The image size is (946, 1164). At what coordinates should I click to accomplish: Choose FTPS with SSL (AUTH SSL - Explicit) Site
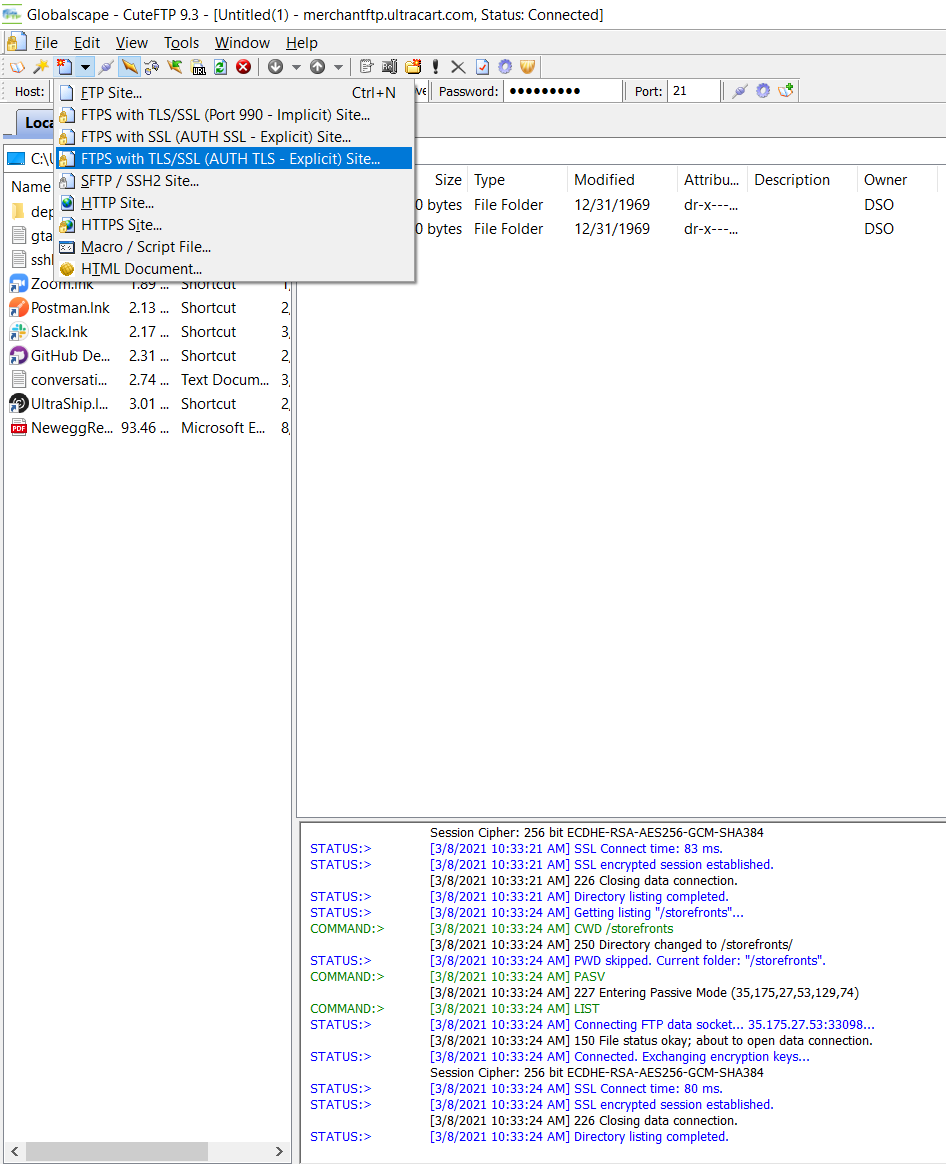[x=234, y=137]
